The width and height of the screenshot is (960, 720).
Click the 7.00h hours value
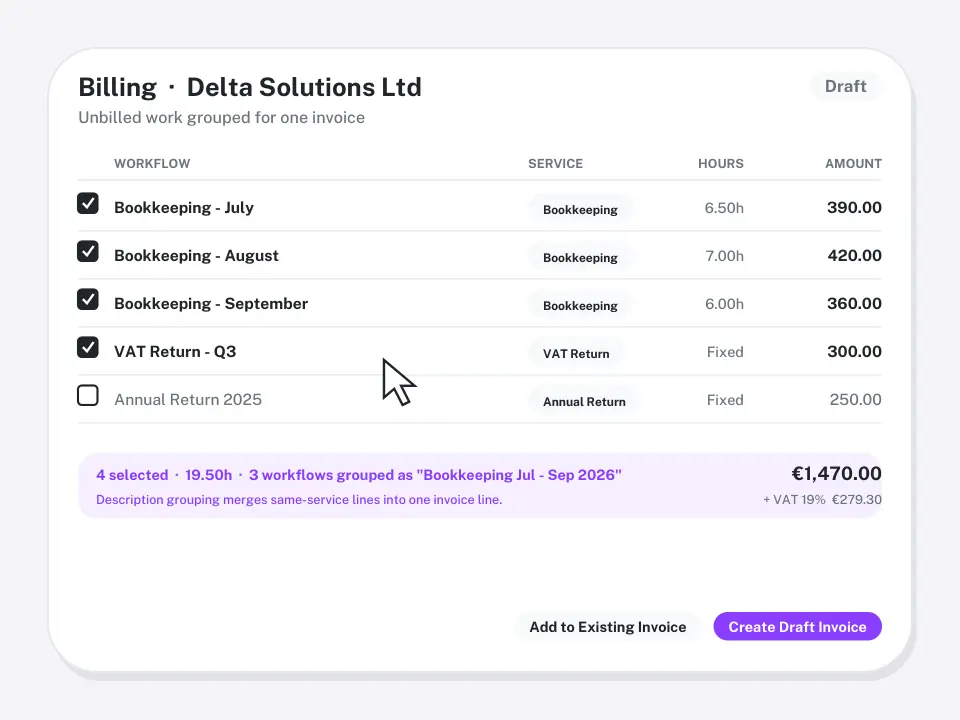[724, 256]
